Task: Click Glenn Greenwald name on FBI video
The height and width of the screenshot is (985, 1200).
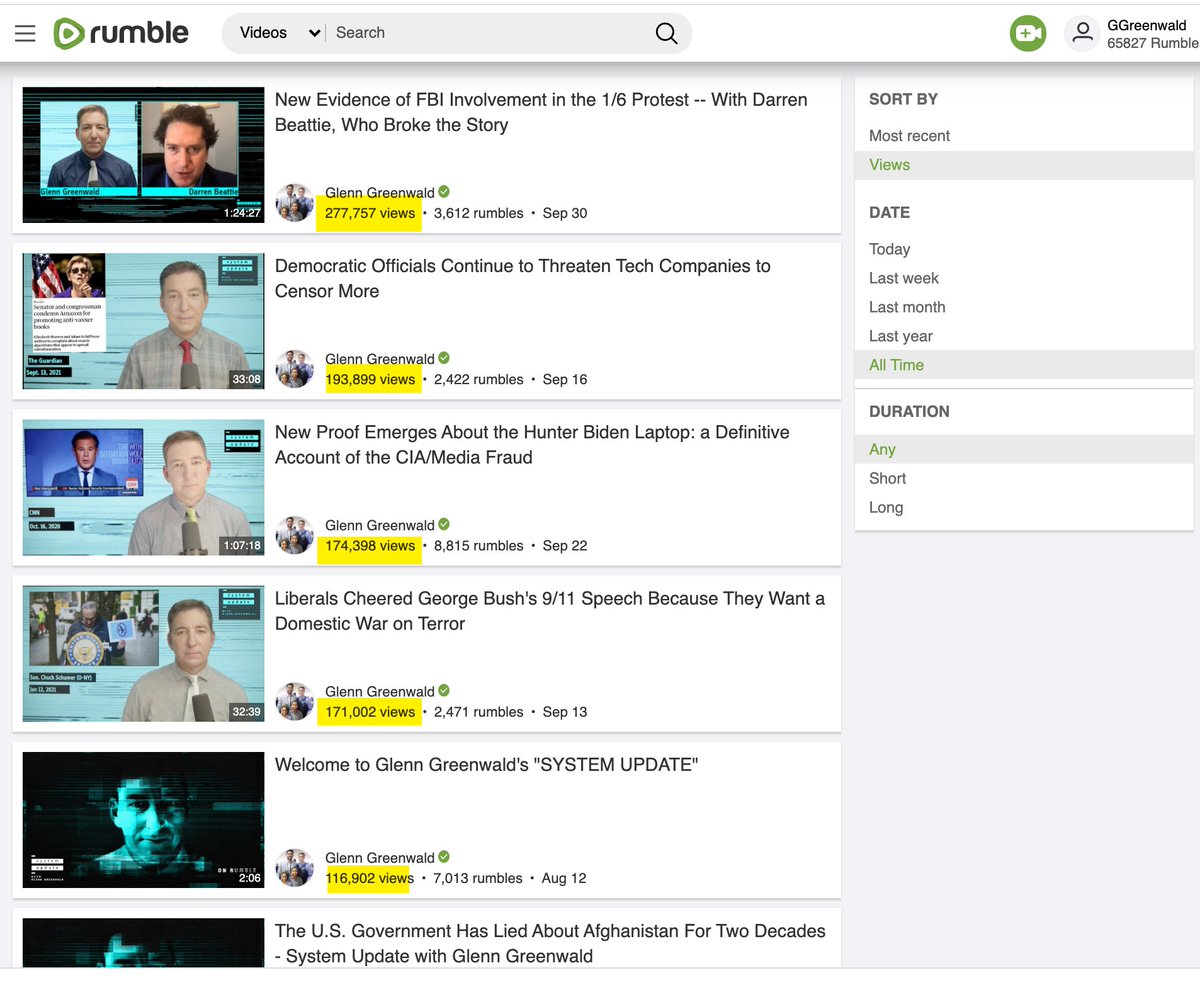Action: (x=380, y=193)
